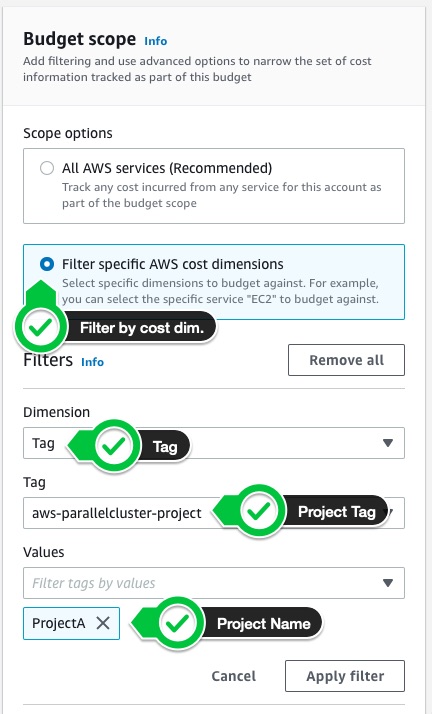Click the Project Name black annotation label

[264, 623]
